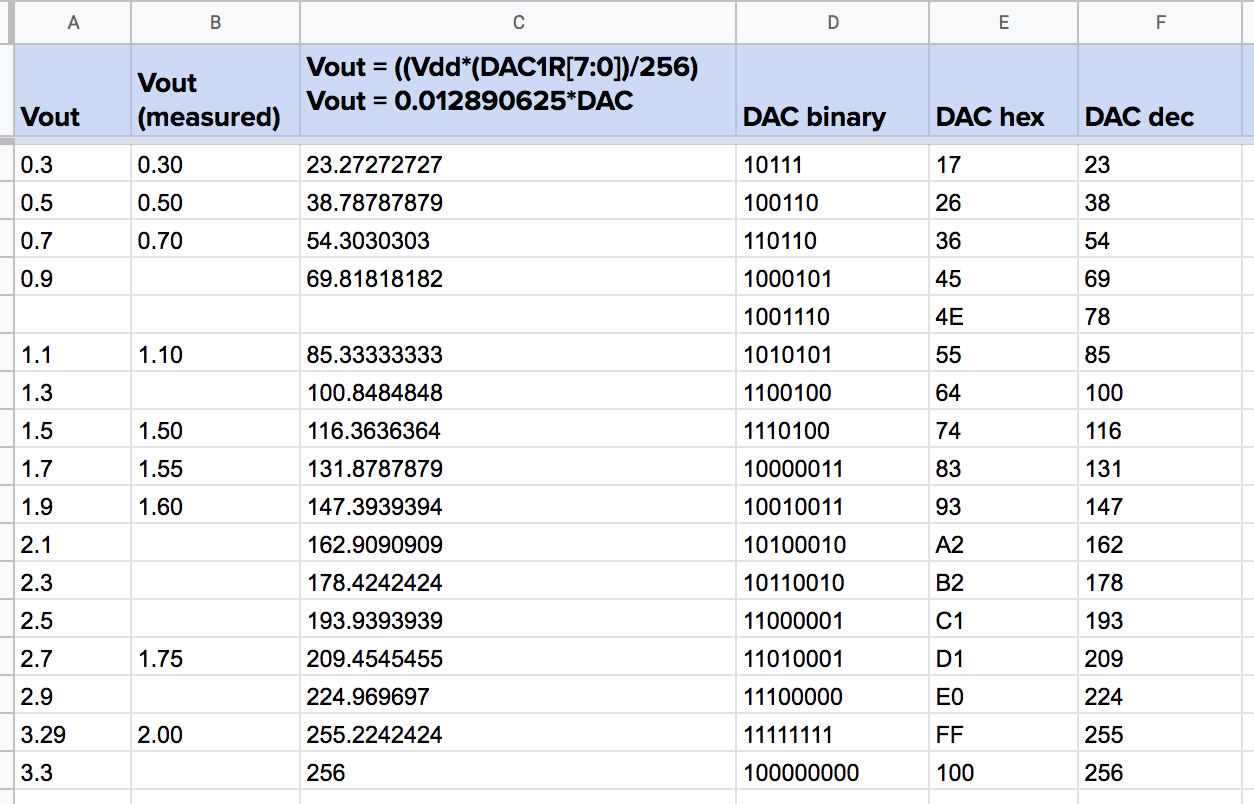Select binary cell 10100010
1254x804 pixels.
(833, 545)
